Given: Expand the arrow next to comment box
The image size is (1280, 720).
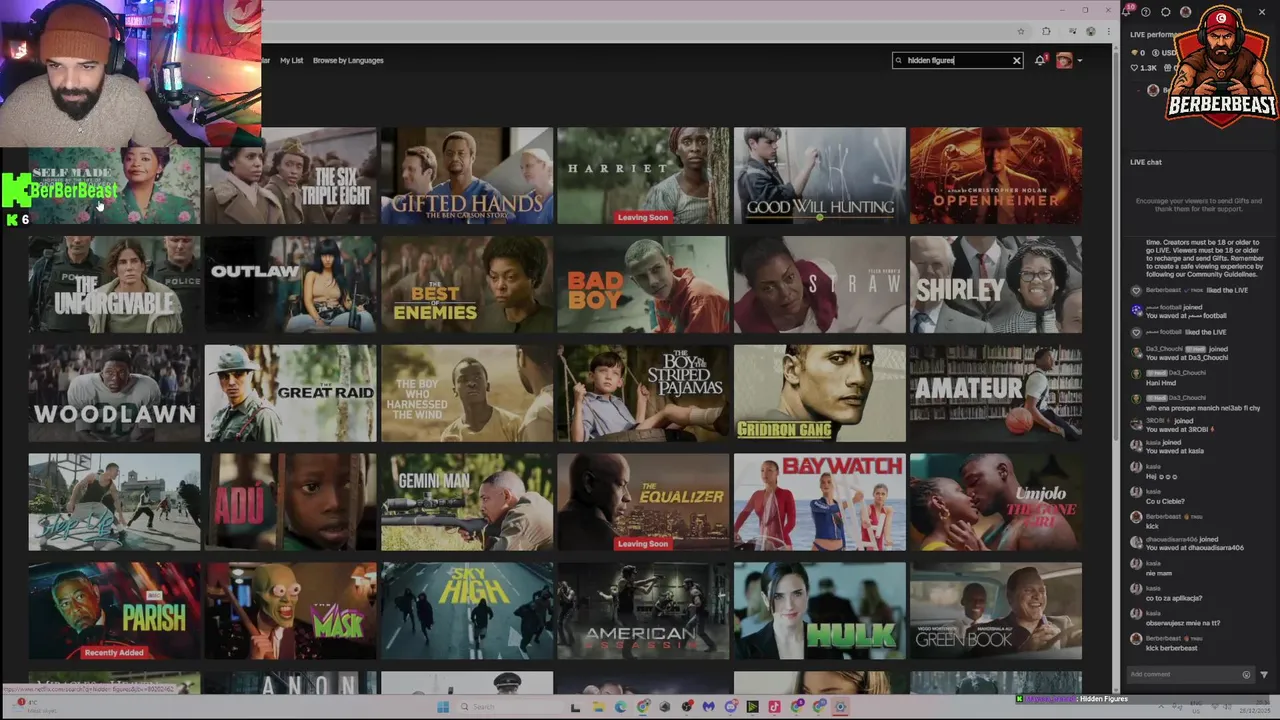Looking at the screenshot, I should 1264,675.
